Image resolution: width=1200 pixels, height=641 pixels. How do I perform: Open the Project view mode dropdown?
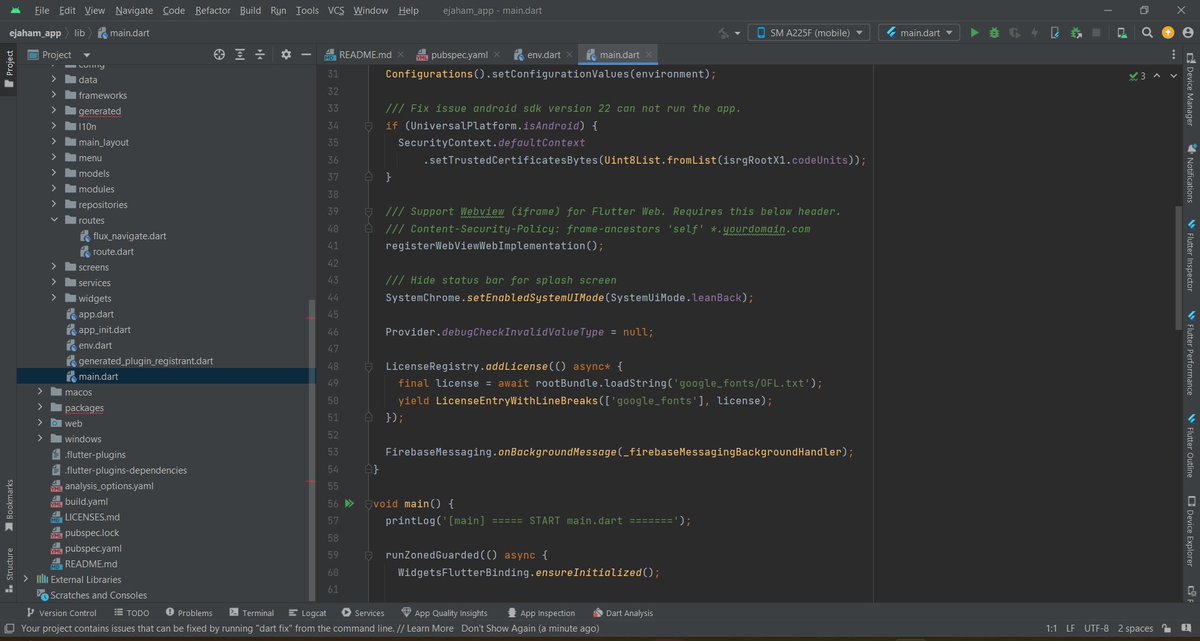point(59,54)
